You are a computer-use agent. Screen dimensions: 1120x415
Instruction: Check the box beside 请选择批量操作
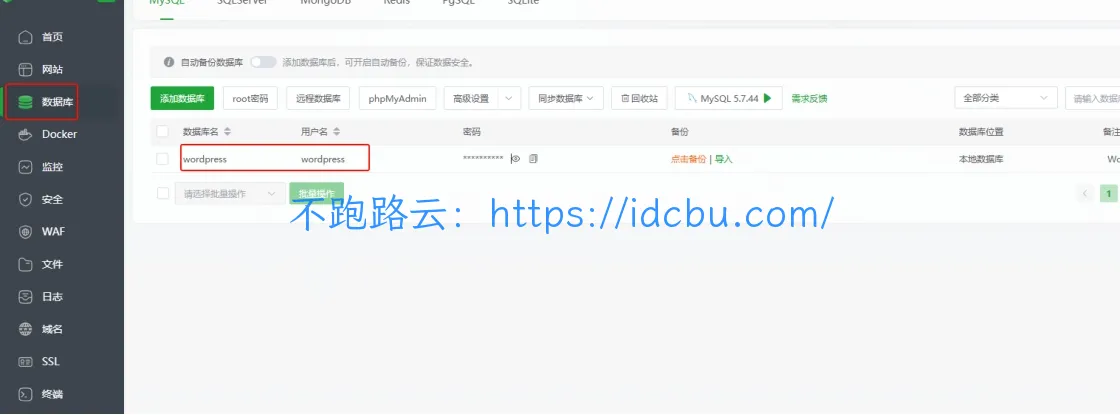[x=162, y=193]
